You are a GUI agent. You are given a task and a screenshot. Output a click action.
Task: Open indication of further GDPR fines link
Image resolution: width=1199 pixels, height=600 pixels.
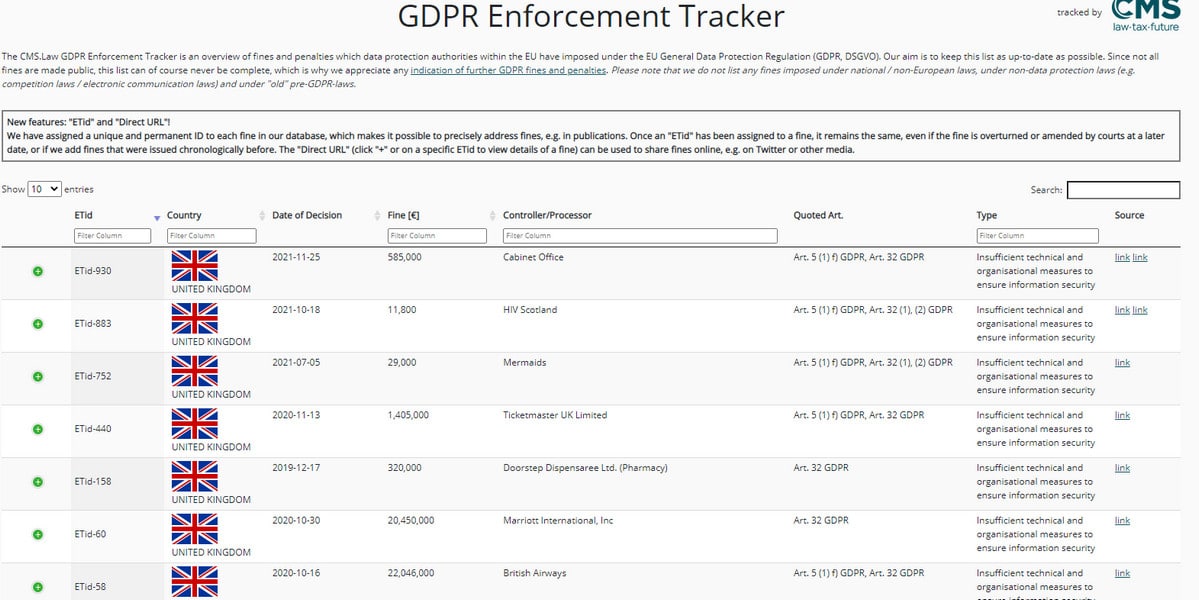[x=509, y=70]
